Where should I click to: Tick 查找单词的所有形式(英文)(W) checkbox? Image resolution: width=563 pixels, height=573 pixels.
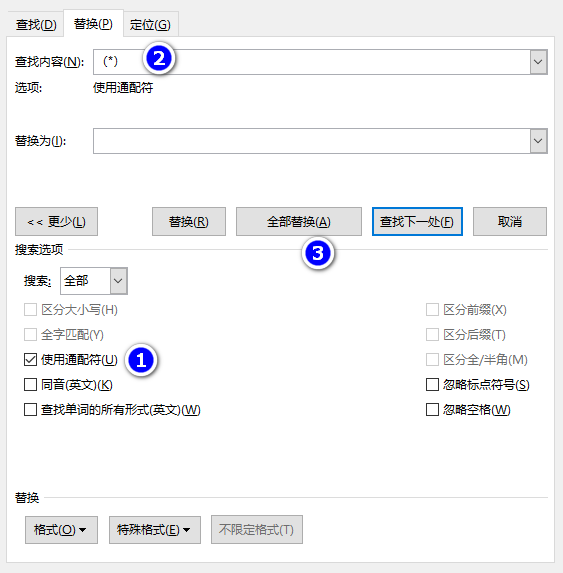point(30,410)
